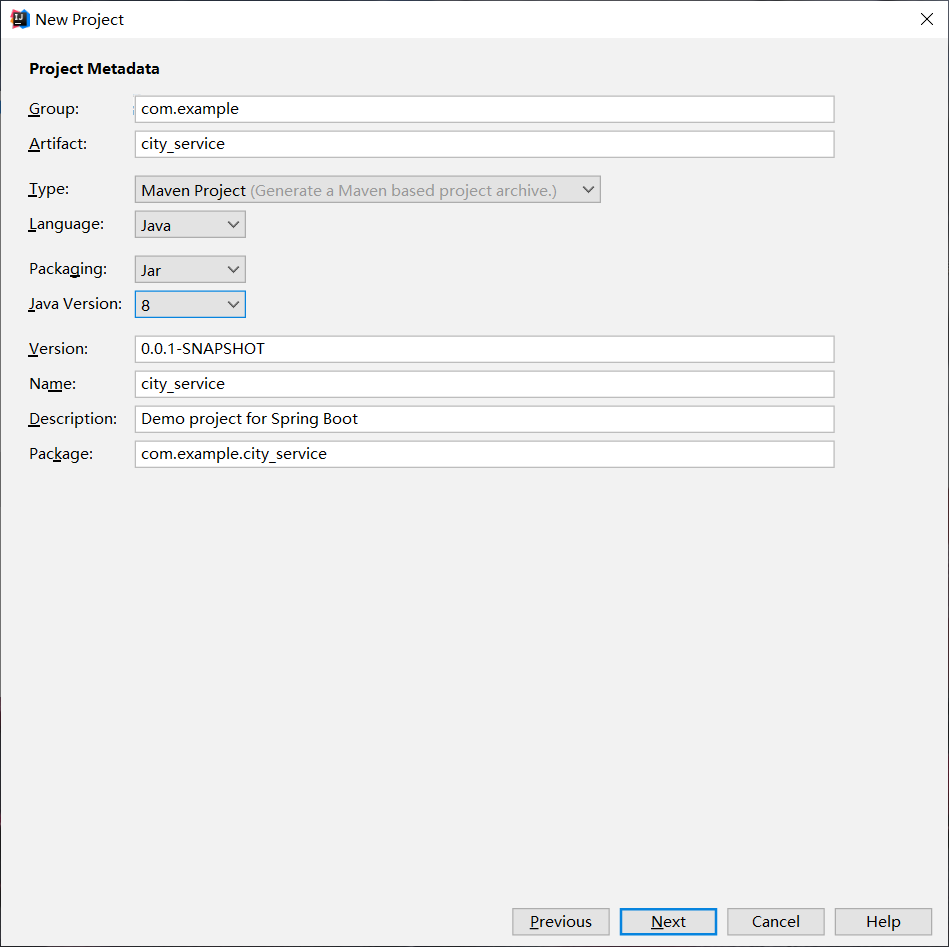Viewport: 949px width, 947px height.
Task: Click the Project Metadata heading
Action: [x=94, y=69]
